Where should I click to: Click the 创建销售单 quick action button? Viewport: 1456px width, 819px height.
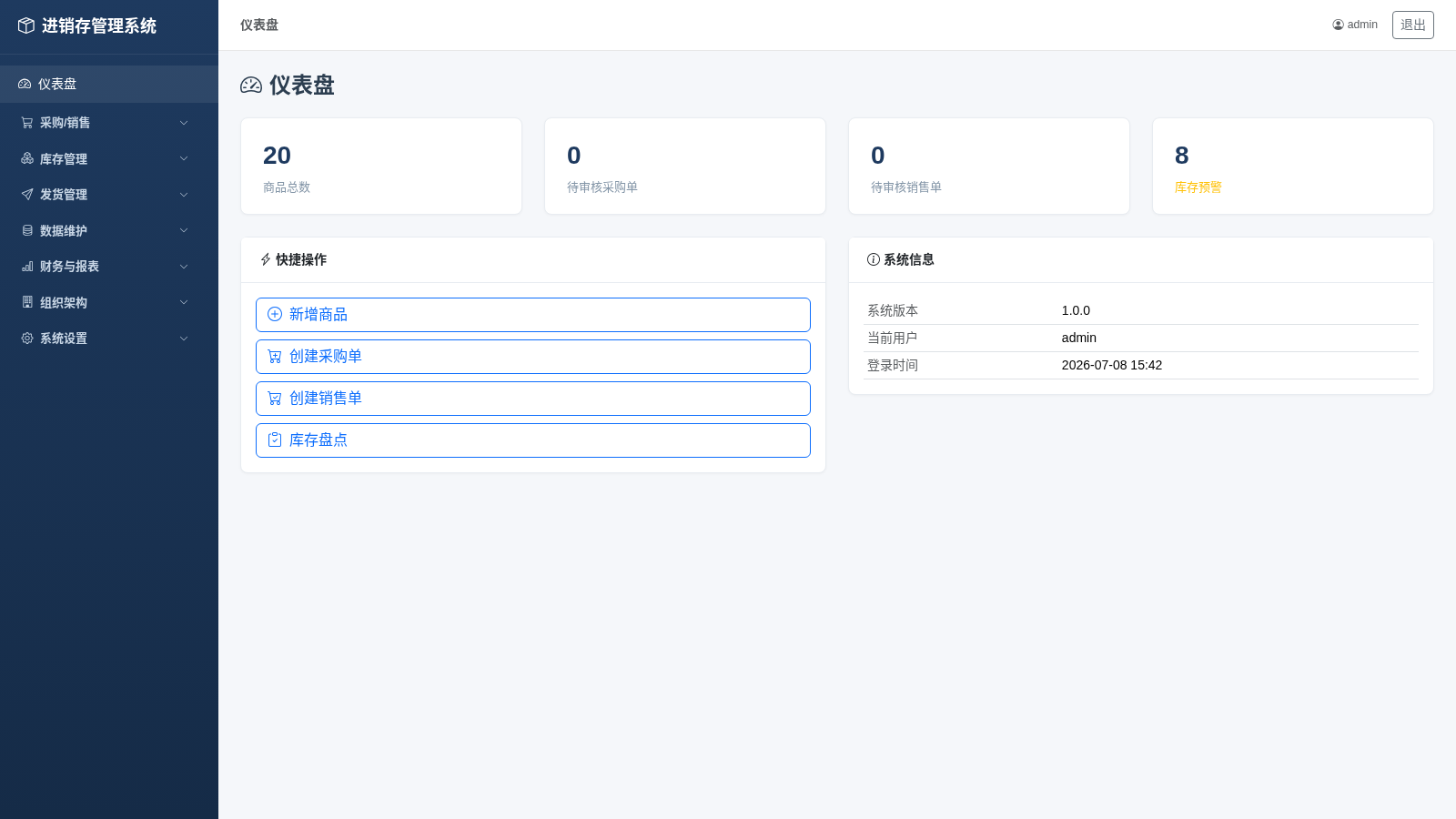[x=533, y=399]
